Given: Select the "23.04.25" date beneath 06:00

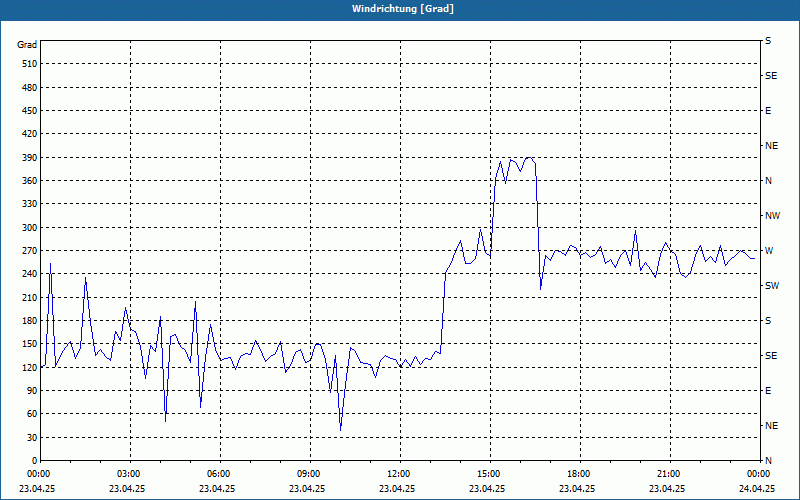Looking at the screenshot, I should (217, 488).
